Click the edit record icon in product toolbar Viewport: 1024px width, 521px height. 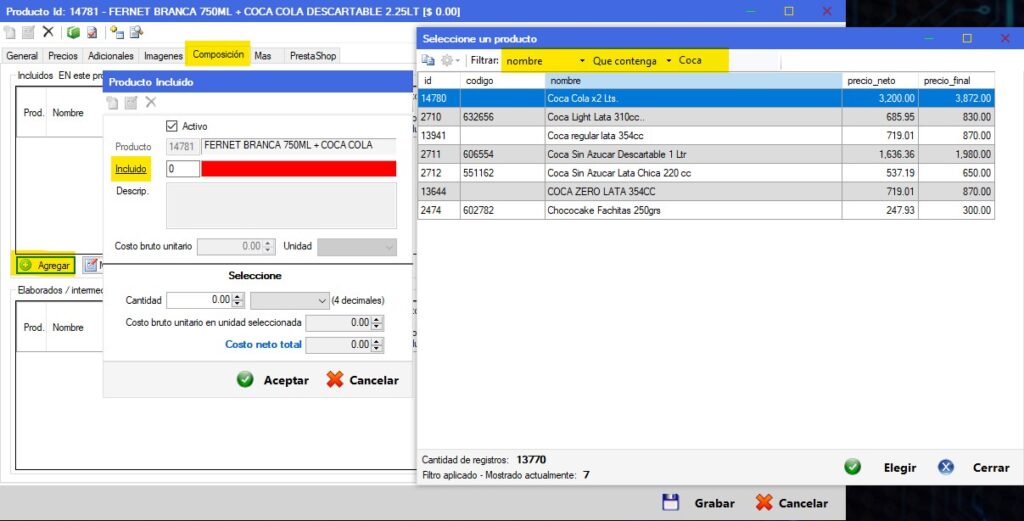tap(28, 32)
